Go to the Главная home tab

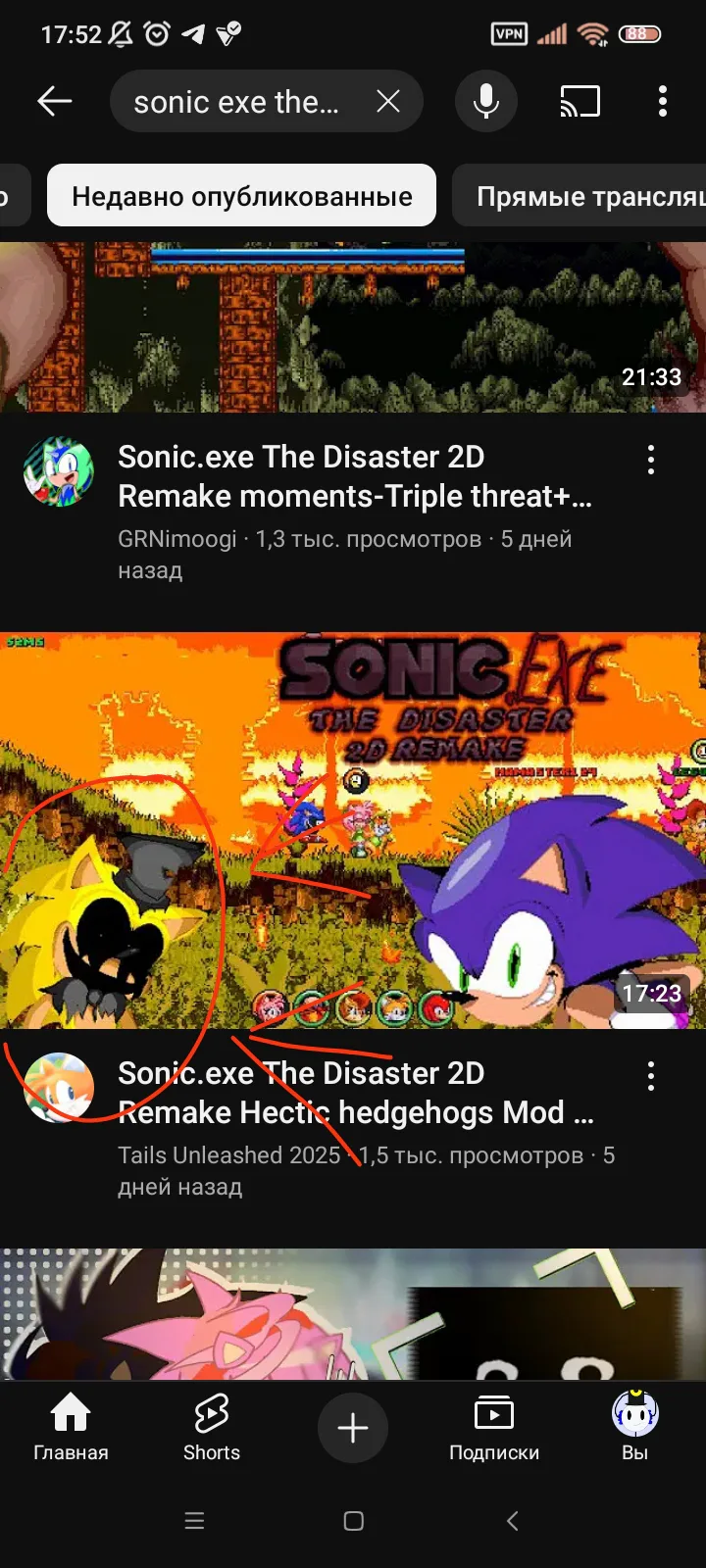pyautogui.click(x=71, y=1427)
